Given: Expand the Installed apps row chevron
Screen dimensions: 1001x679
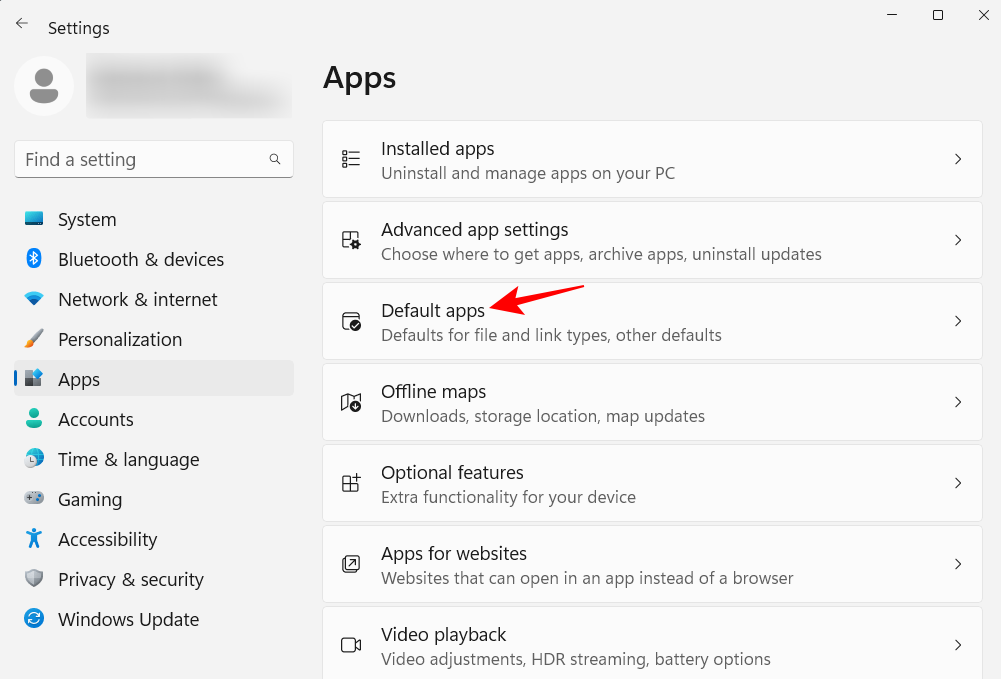Looking at the screenshot, I should [x=958, y=159].
